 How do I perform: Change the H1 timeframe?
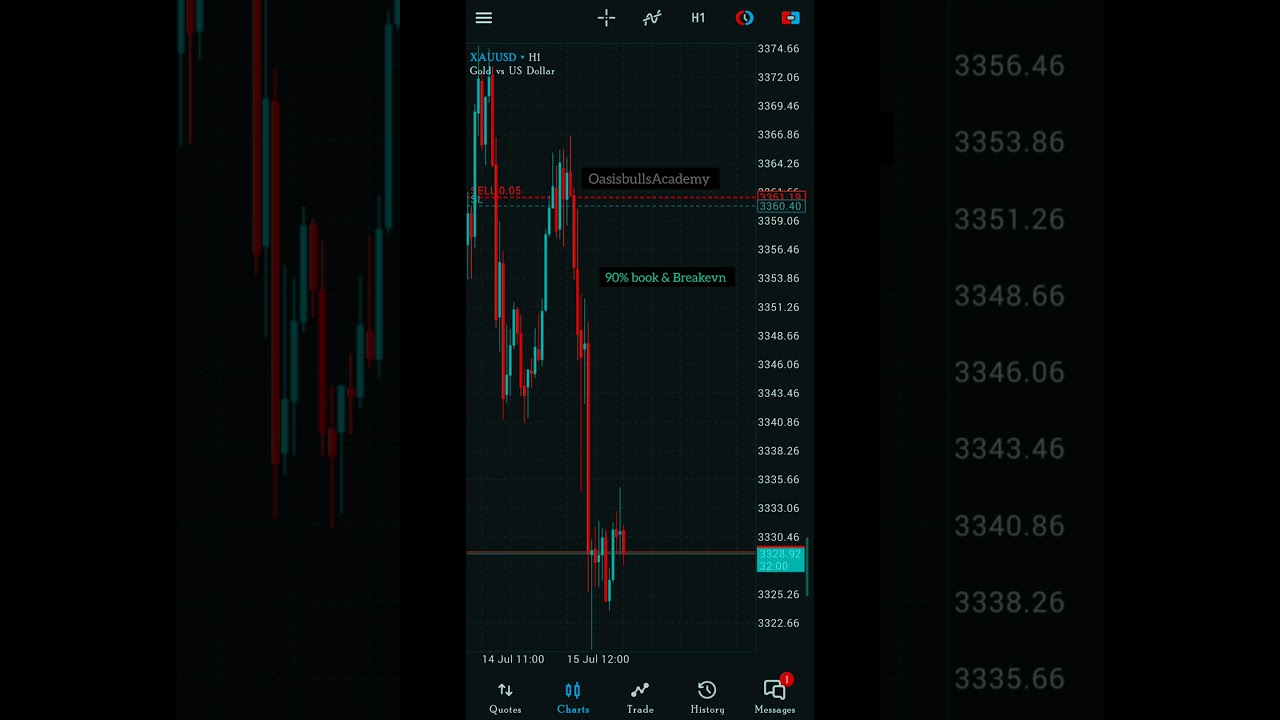point(698,18)
